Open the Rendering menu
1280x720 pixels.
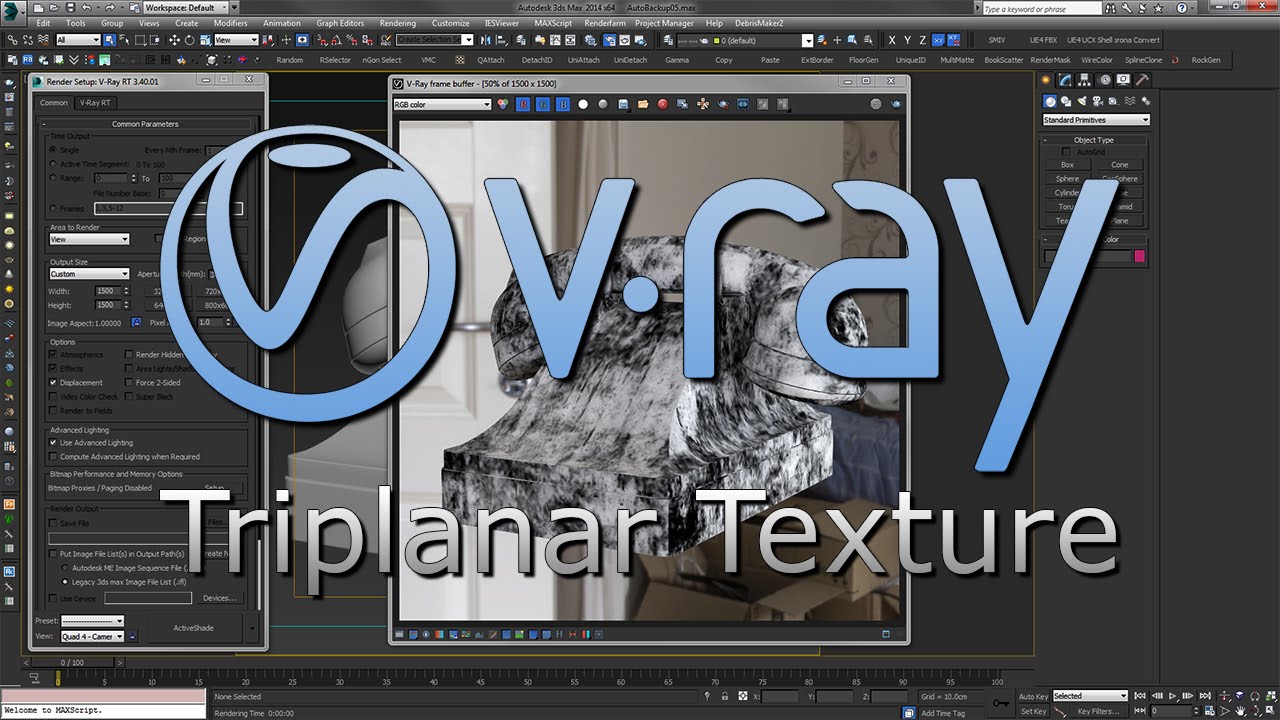(397, 23)
